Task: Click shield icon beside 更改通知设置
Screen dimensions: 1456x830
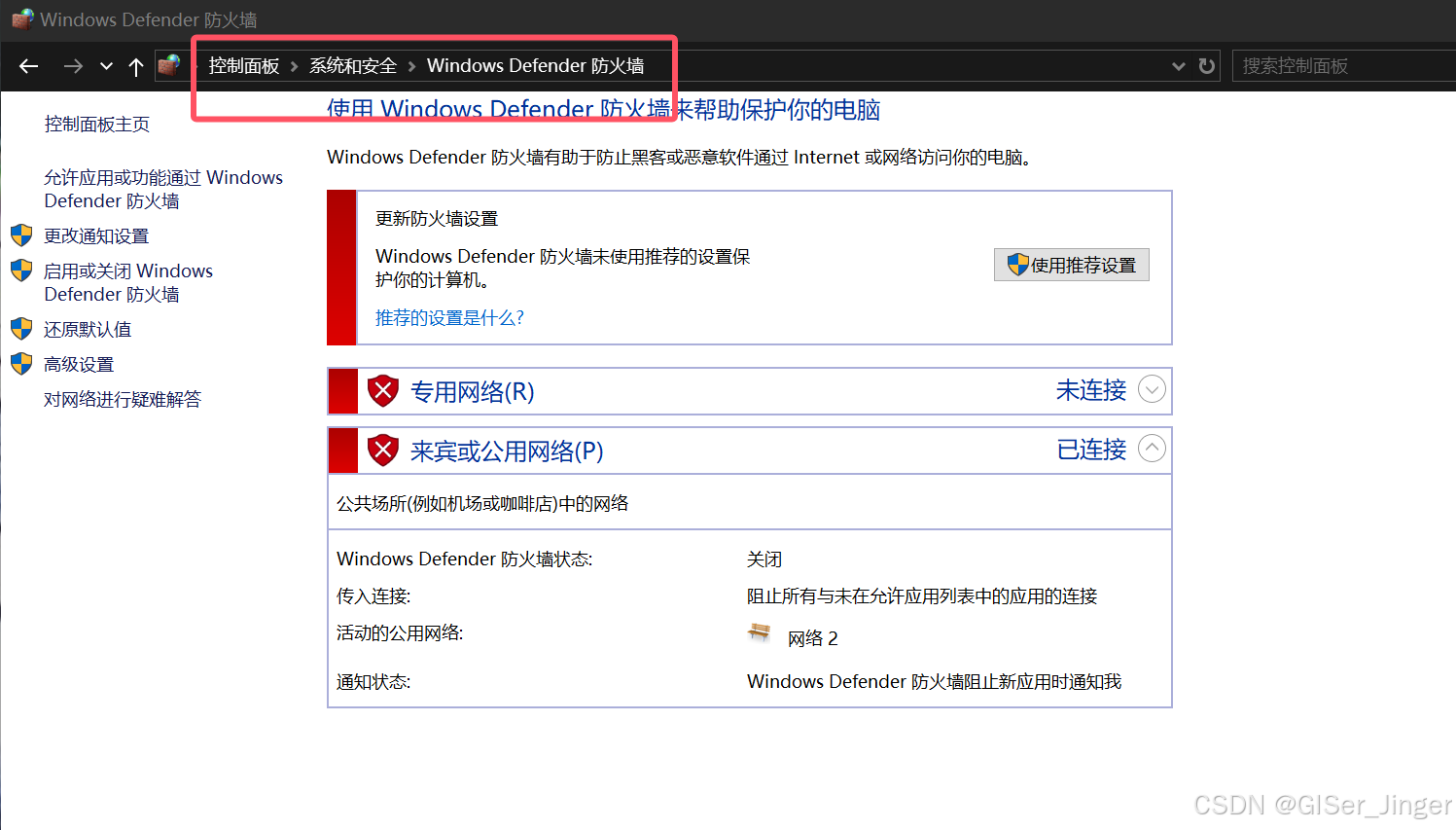Action: point(21,235)
